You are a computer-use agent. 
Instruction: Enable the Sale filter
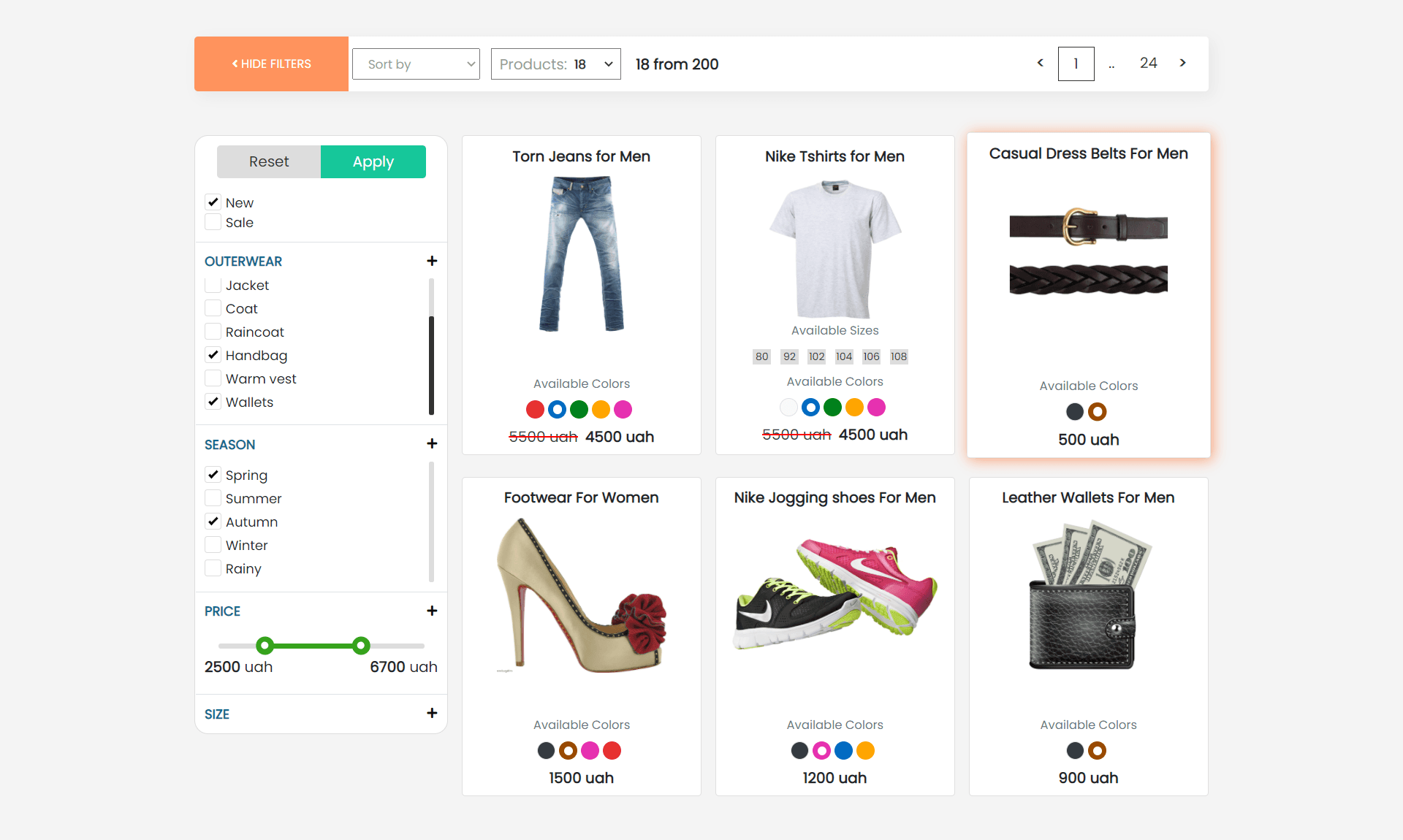213,222
